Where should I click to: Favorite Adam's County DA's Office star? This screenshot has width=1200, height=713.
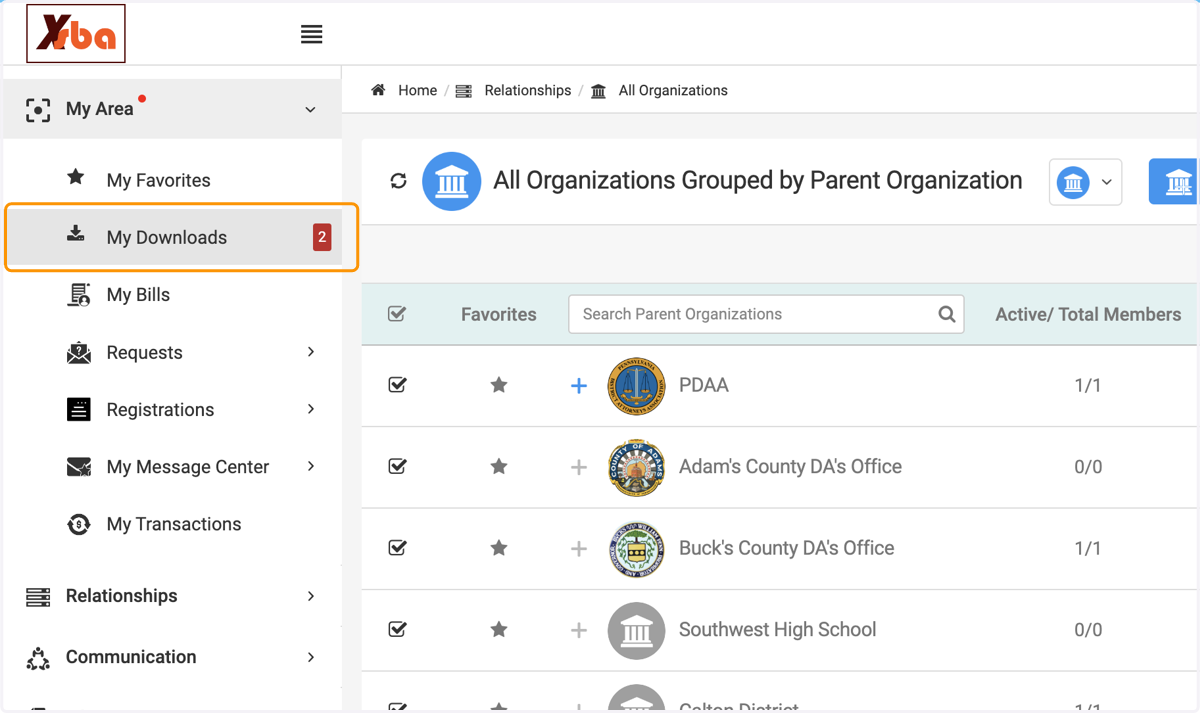(x=499, y=466)
